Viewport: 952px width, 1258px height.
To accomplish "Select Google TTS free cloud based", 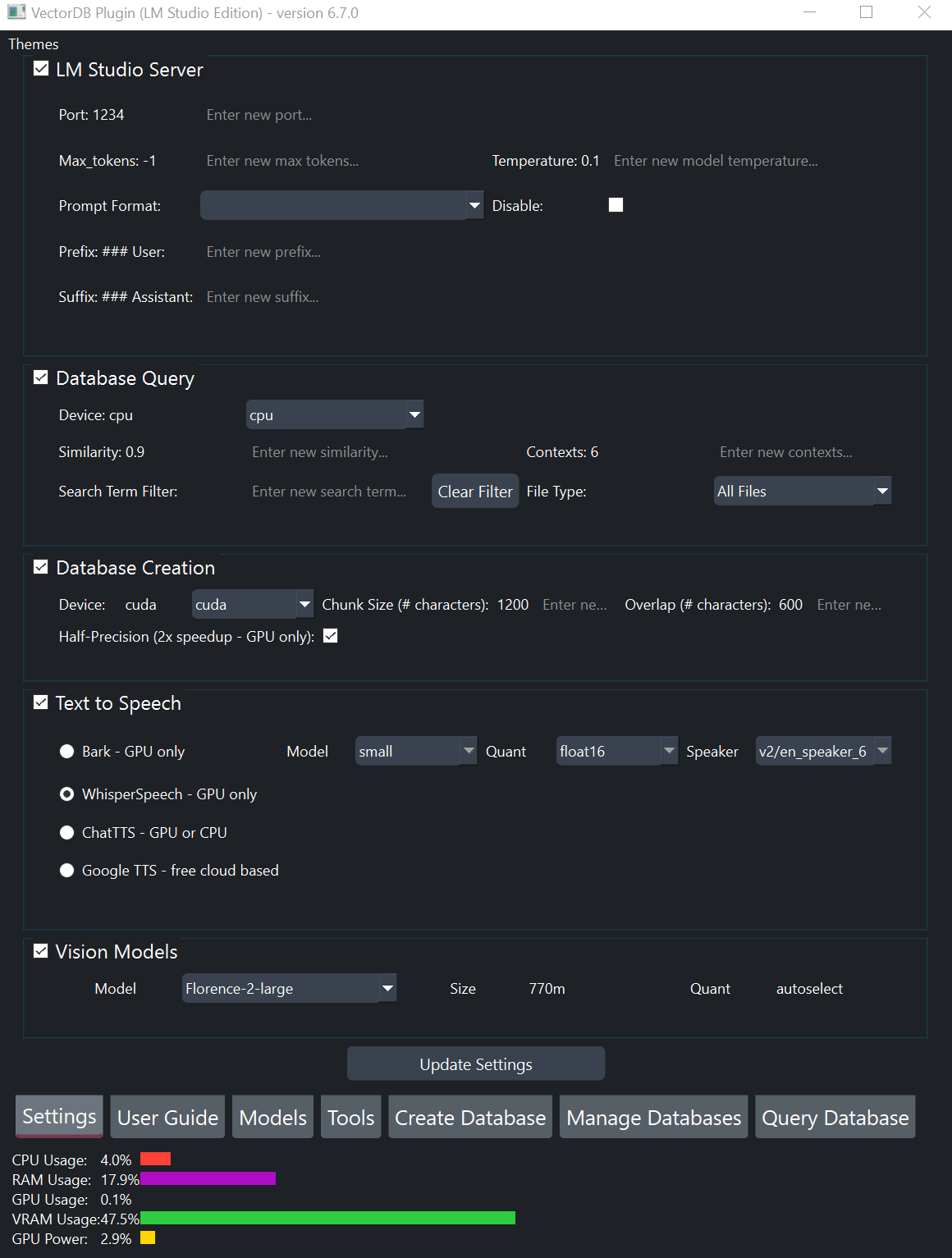I will 66,870.
